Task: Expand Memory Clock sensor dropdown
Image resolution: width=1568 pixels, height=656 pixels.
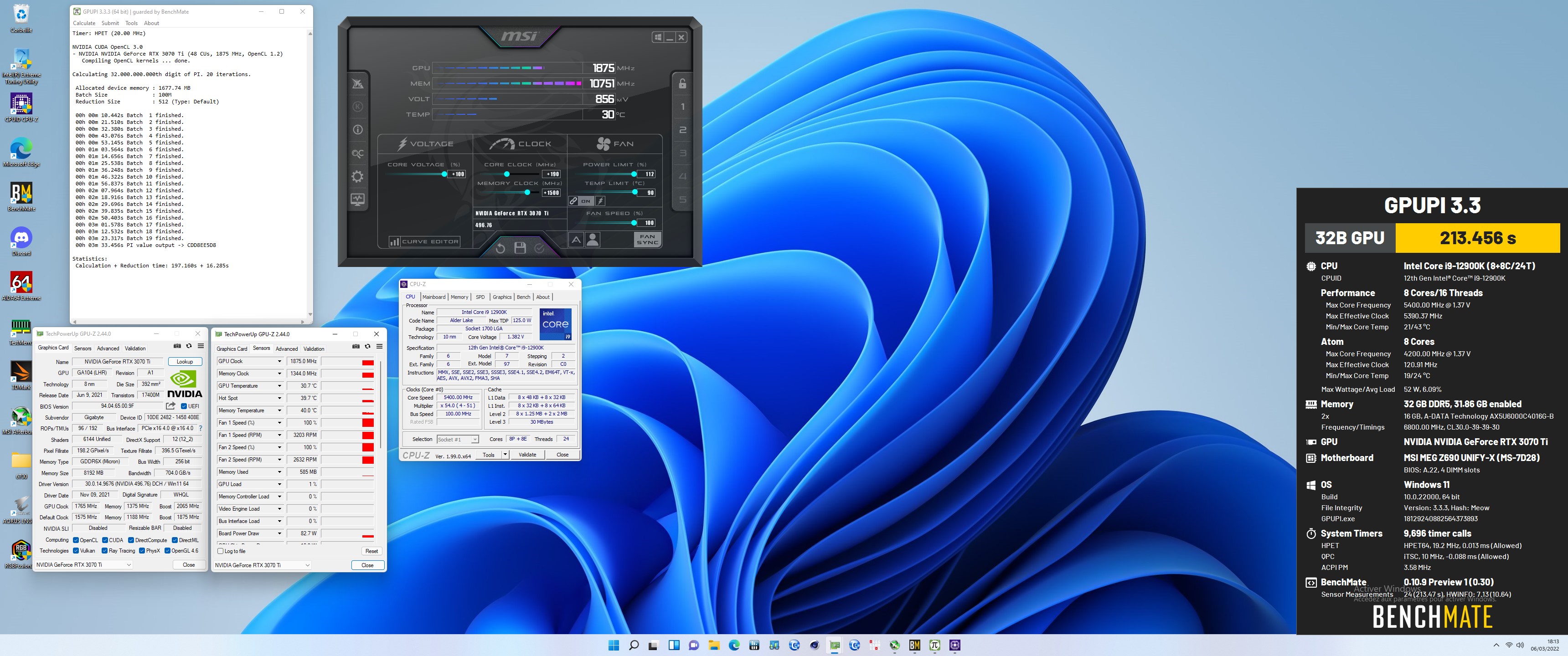Action: 279,374
